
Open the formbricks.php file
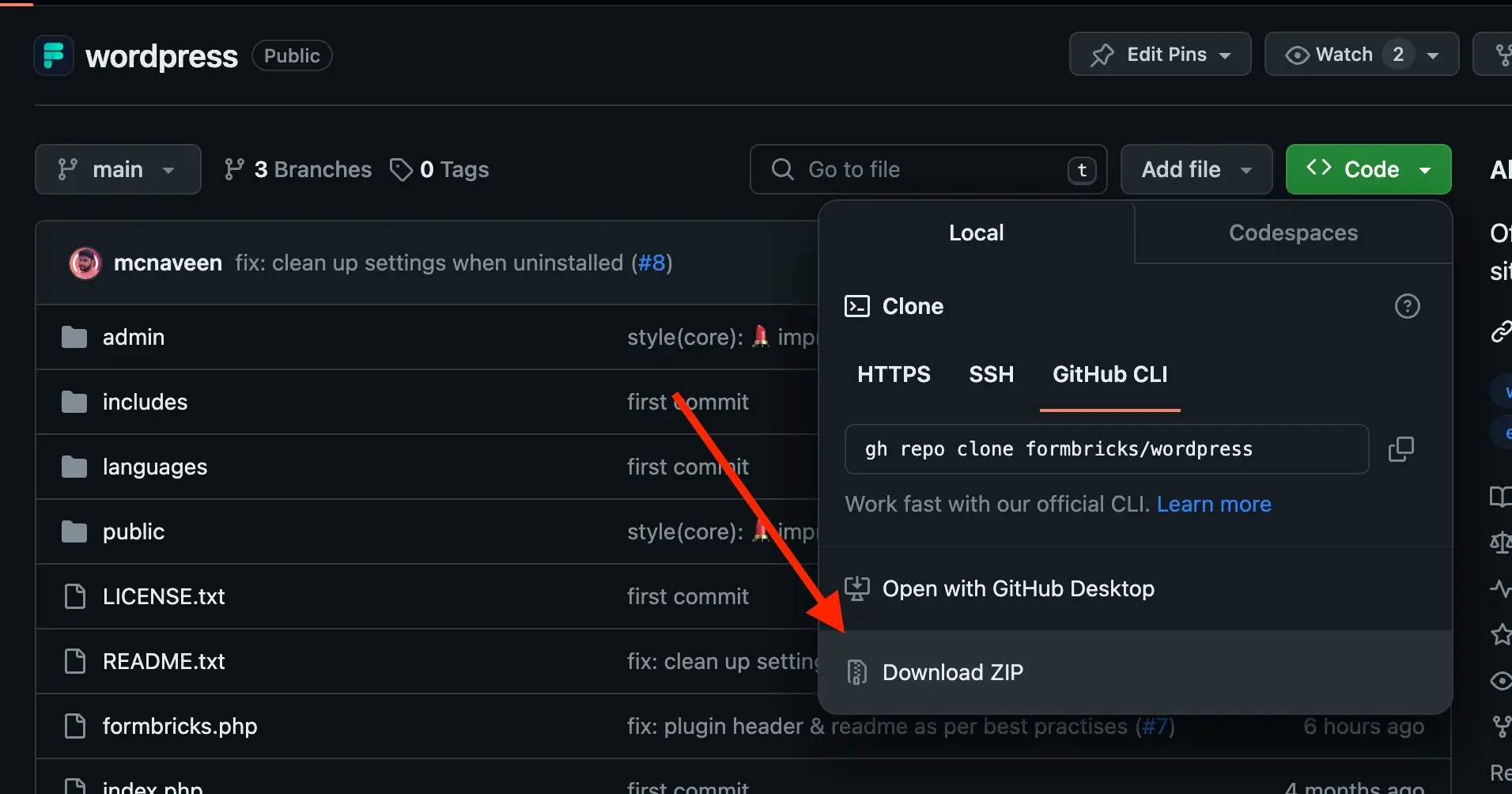tap(180, 726)
